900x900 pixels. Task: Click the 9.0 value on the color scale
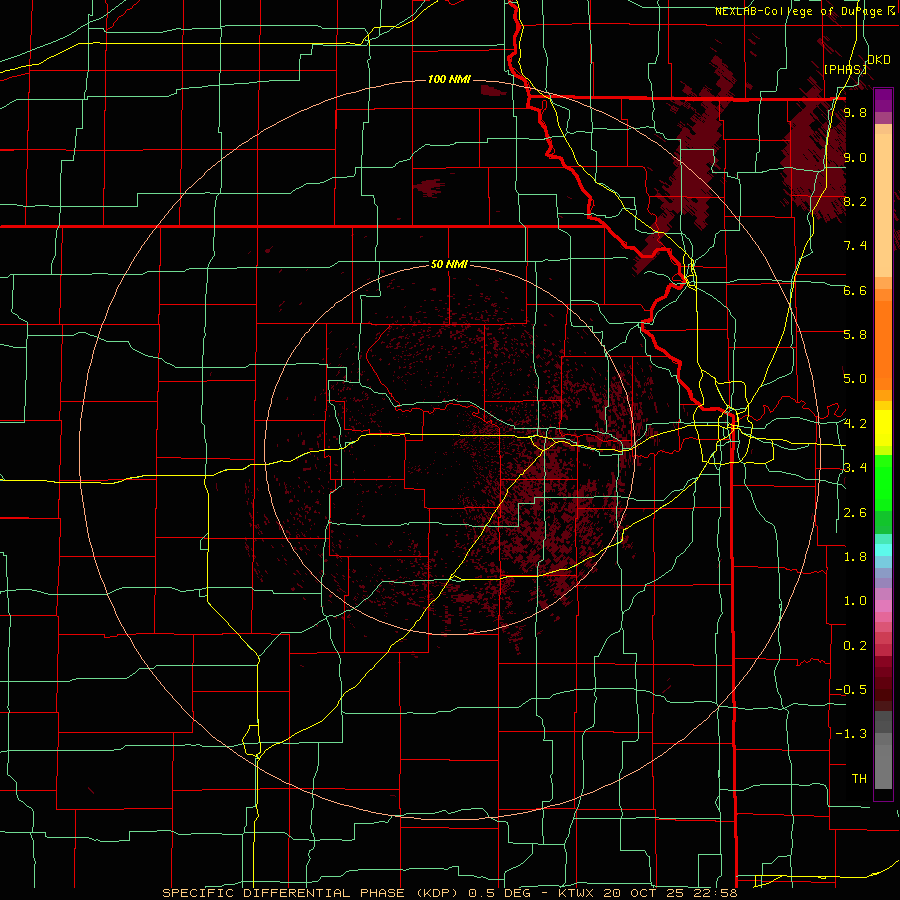tap(855, 157)
